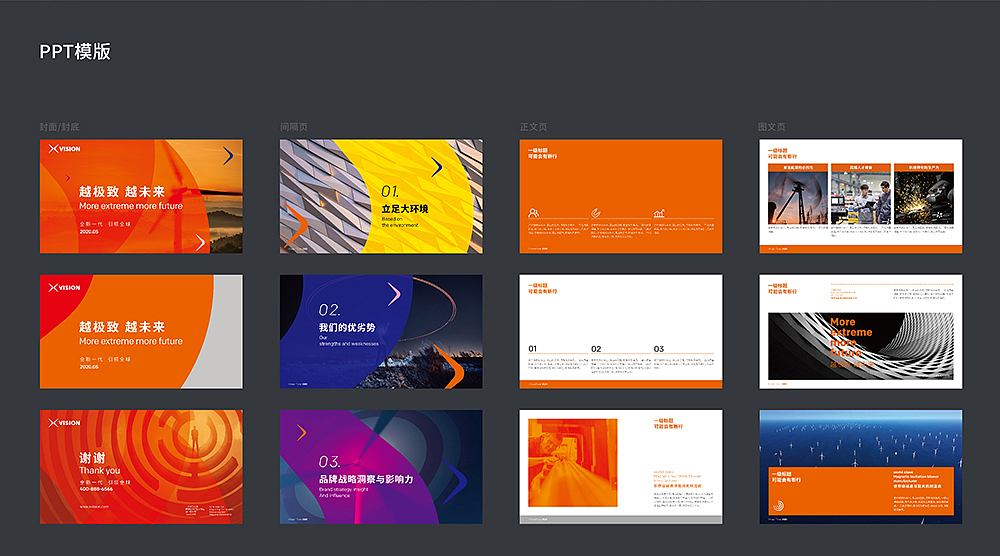Image resolution: width=1000 pixels, height=556 pixels.
Task: Click the white chevron on the sunset cover
Action: (x=200, y=242)
